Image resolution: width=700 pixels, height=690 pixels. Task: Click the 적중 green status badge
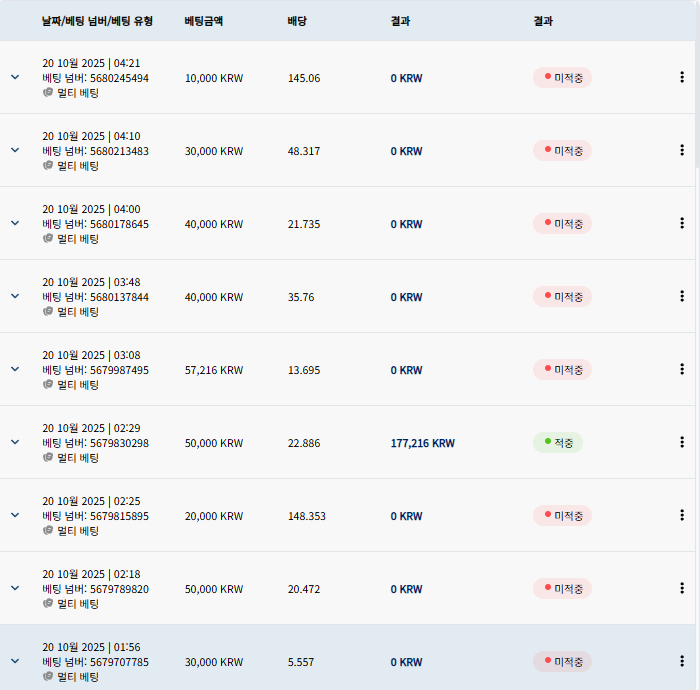point(558,442)
